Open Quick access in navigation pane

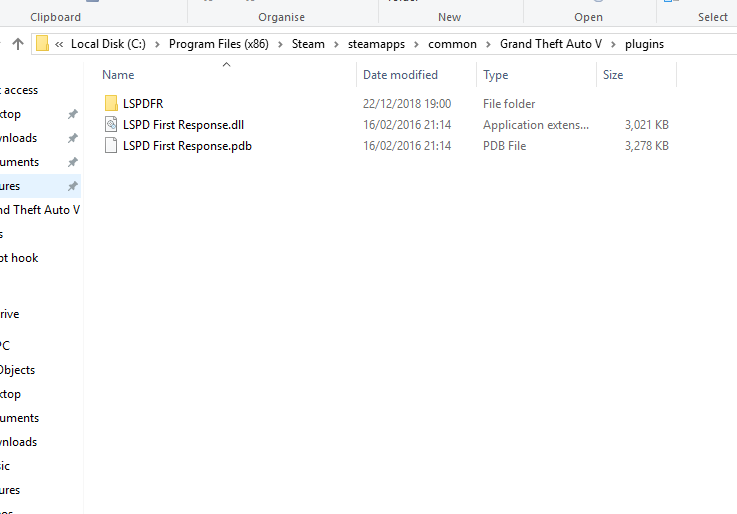click(x=19, y=90)
